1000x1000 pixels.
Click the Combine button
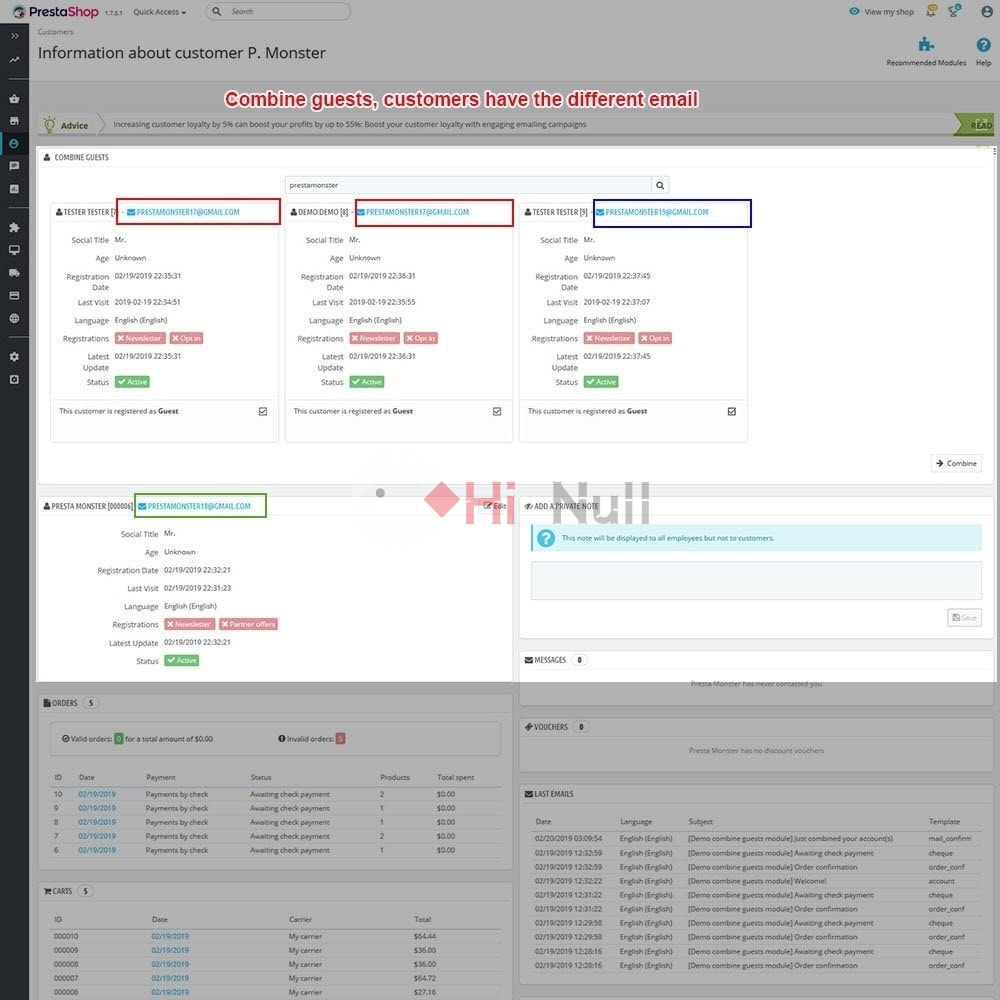tap(956, 464)
